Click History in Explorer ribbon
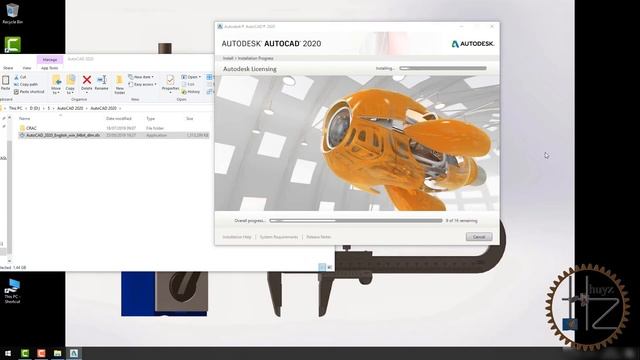Image resolution: width=640 pixels, height=360 pixels. (x=191, y=92)
